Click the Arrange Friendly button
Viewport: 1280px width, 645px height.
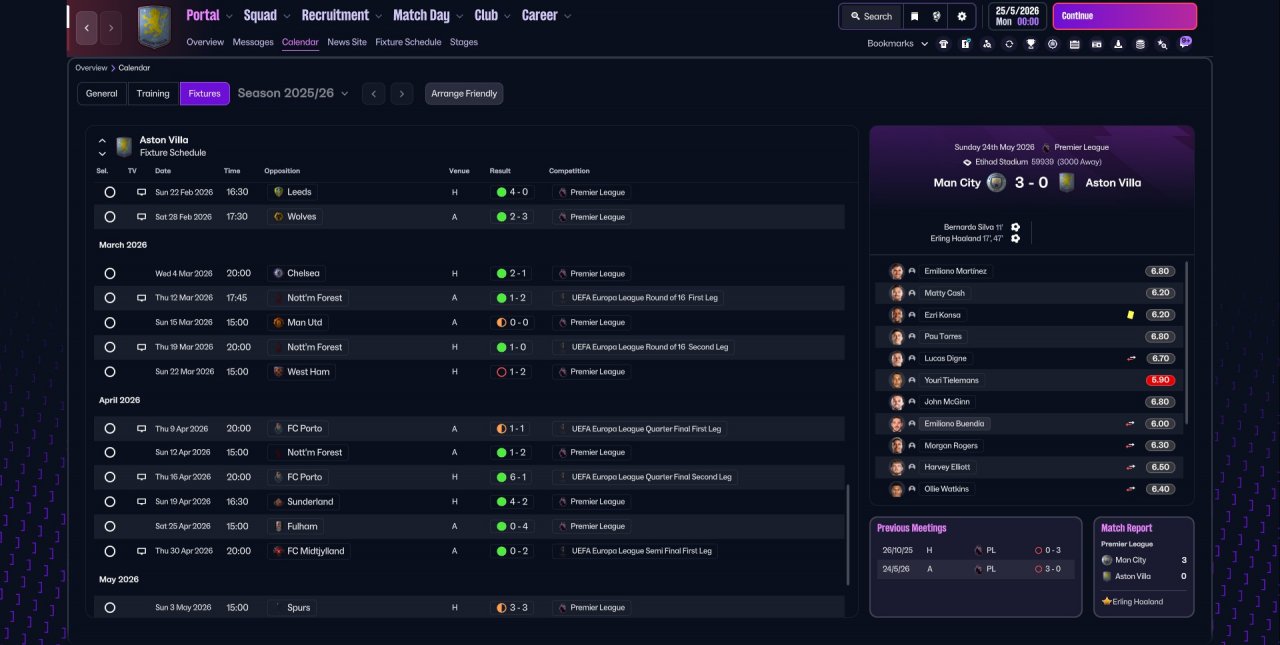[464, 94]
